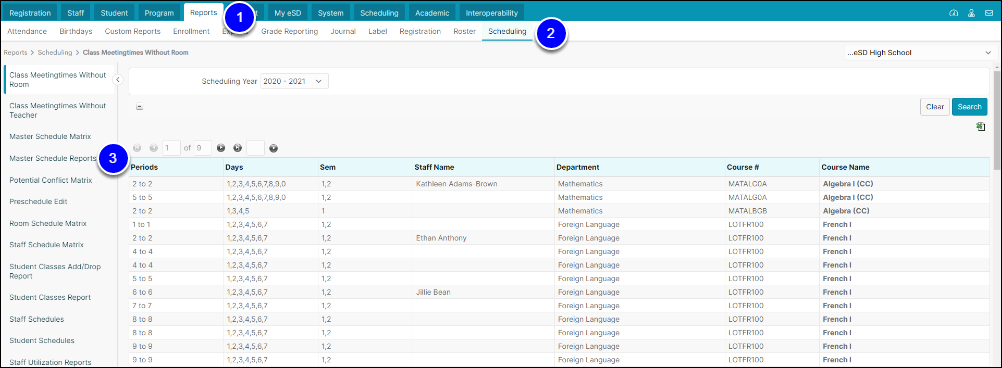Image resolution: width=1002 pixels, height=368 pixels.
Task: Sort by the Staff Name column header
Action: 435,167
